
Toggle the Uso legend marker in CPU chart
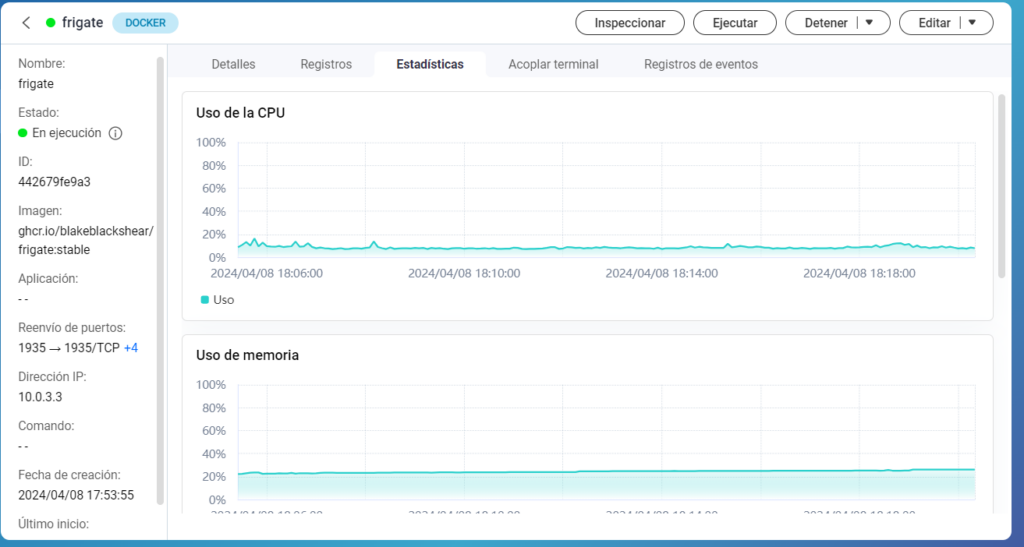[205, 299]
